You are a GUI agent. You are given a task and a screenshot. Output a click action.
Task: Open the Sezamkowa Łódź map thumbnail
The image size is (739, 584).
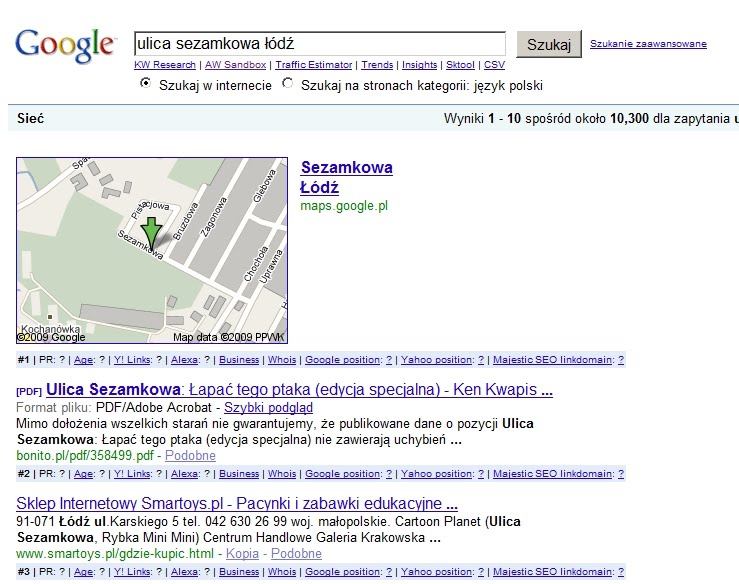(x=152, y=250)
